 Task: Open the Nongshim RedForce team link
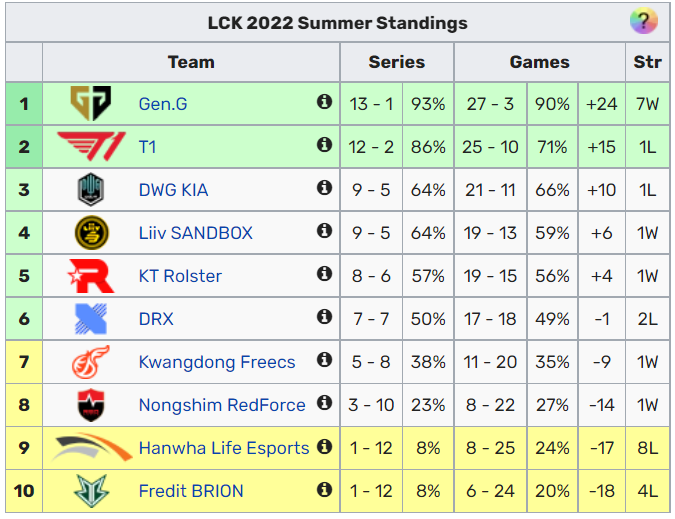click(222, 405)
